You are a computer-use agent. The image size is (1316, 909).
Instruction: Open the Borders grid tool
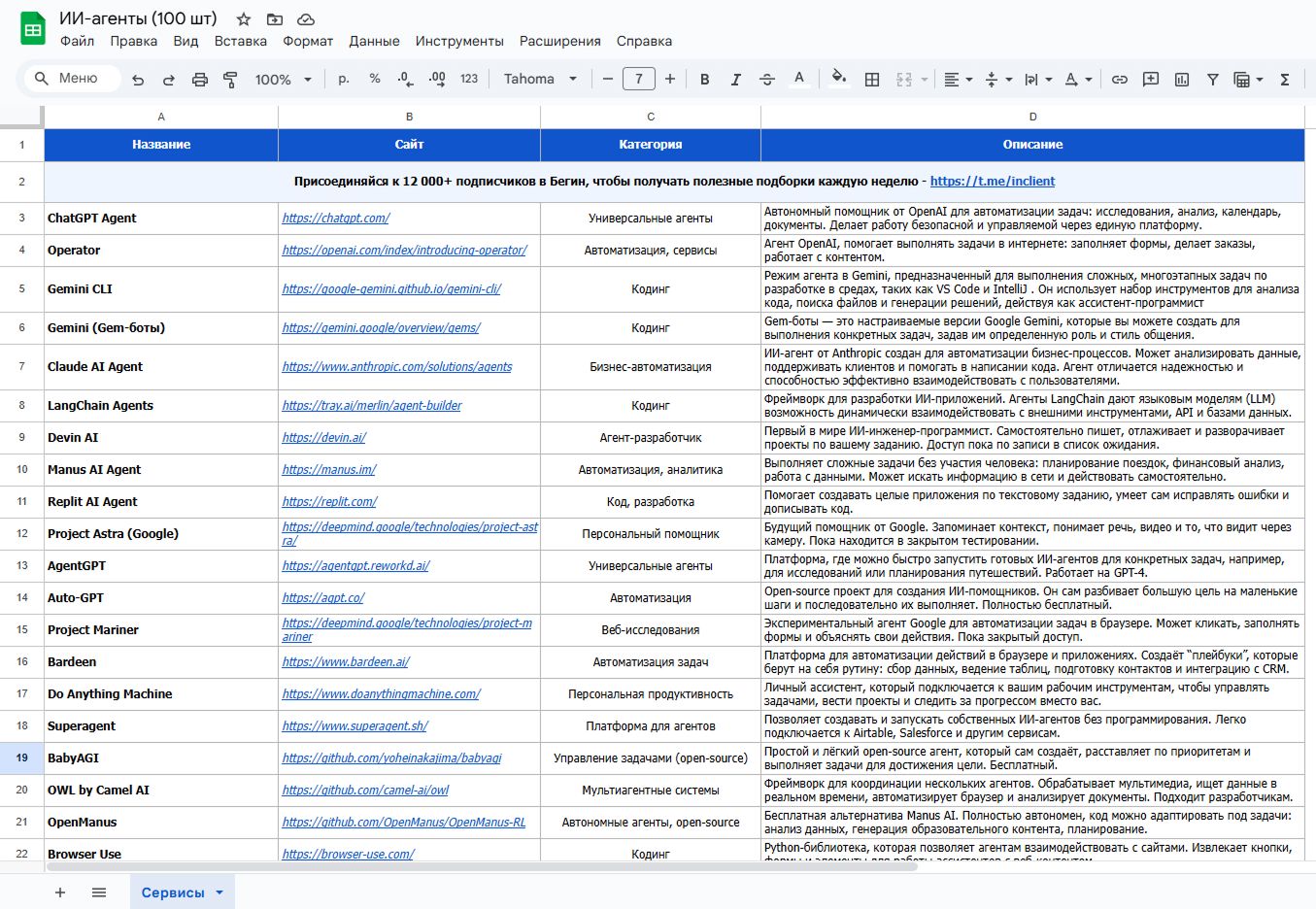[872, 80]
